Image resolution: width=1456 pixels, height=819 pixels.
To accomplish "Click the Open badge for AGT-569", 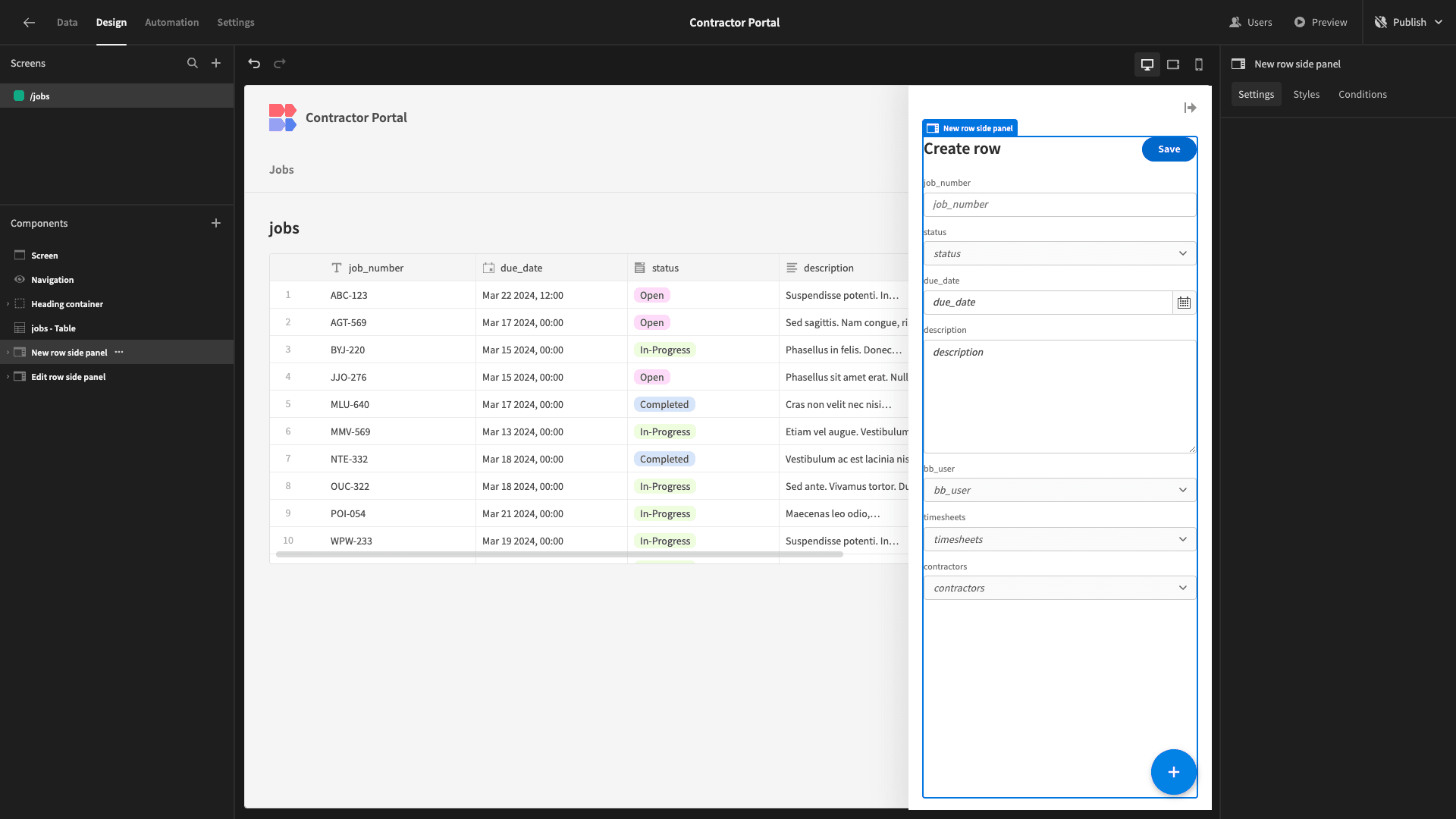I will click(651, 322).
